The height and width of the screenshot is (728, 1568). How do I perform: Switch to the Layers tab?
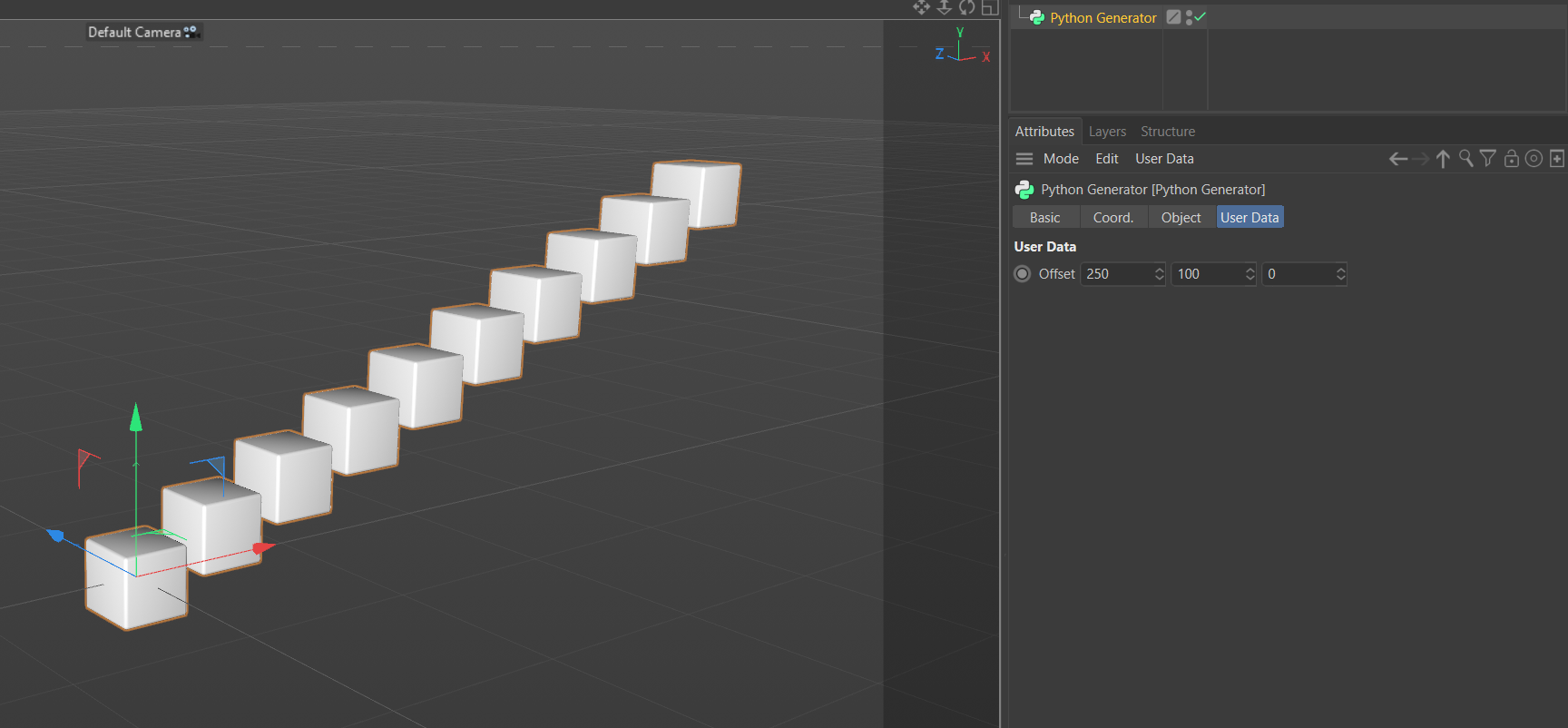1107,132
